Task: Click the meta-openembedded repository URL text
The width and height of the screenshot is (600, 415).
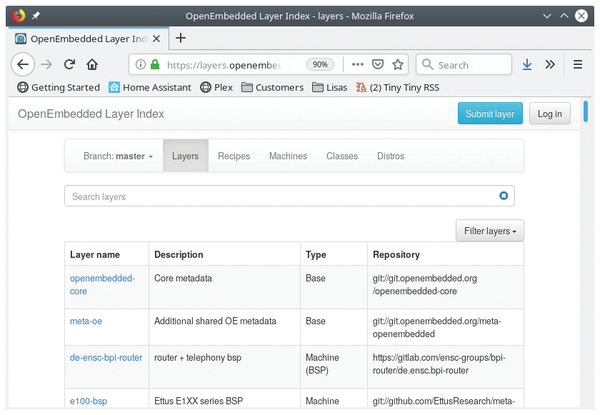Action: [x=437, y=327]
